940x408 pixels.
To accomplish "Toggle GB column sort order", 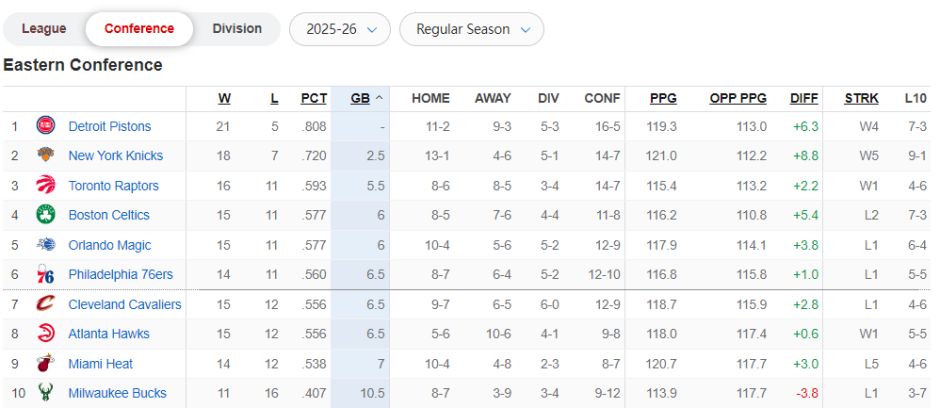I will (361, 98).
